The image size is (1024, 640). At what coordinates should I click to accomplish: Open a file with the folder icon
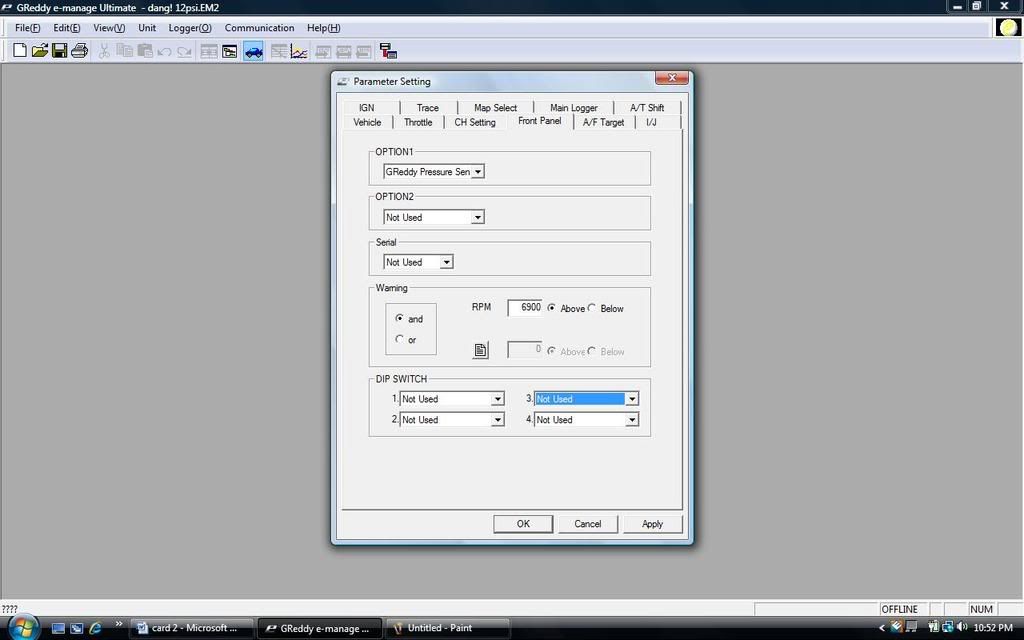click(40, 51)
